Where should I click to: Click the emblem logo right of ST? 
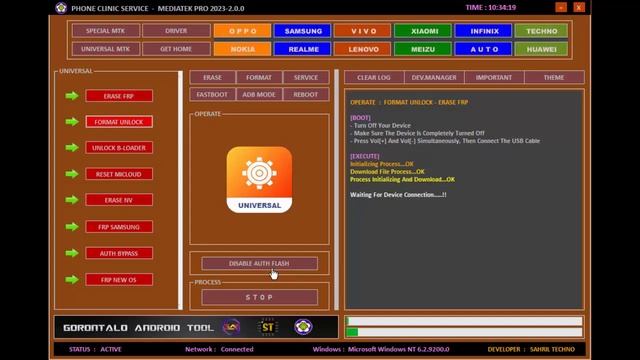(x=303, y=327)
